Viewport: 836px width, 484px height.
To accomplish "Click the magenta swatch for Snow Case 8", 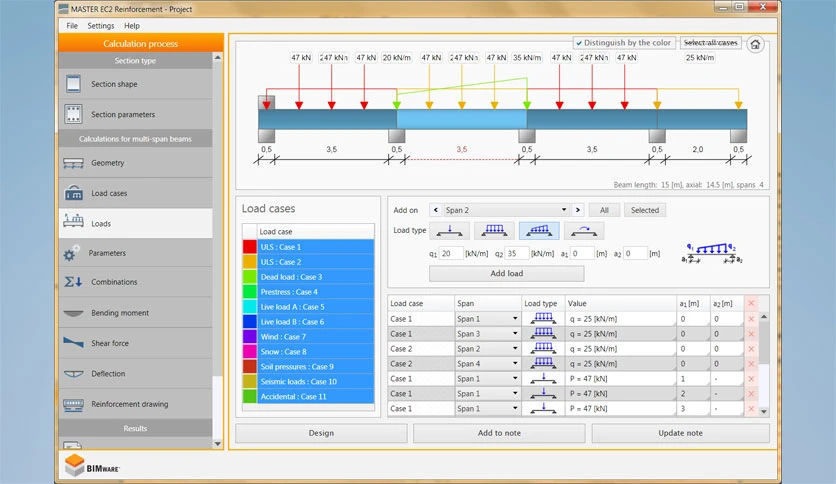I will (250, 351).
